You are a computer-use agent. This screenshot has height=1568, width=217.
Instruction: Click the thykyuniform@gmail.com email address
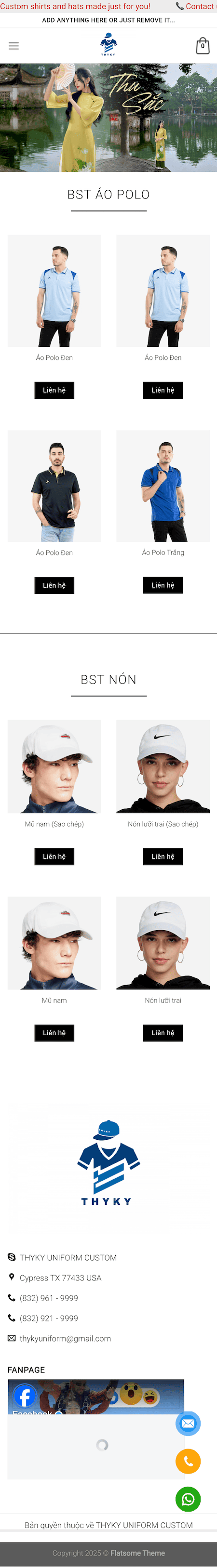click(x=65, y=1339)
